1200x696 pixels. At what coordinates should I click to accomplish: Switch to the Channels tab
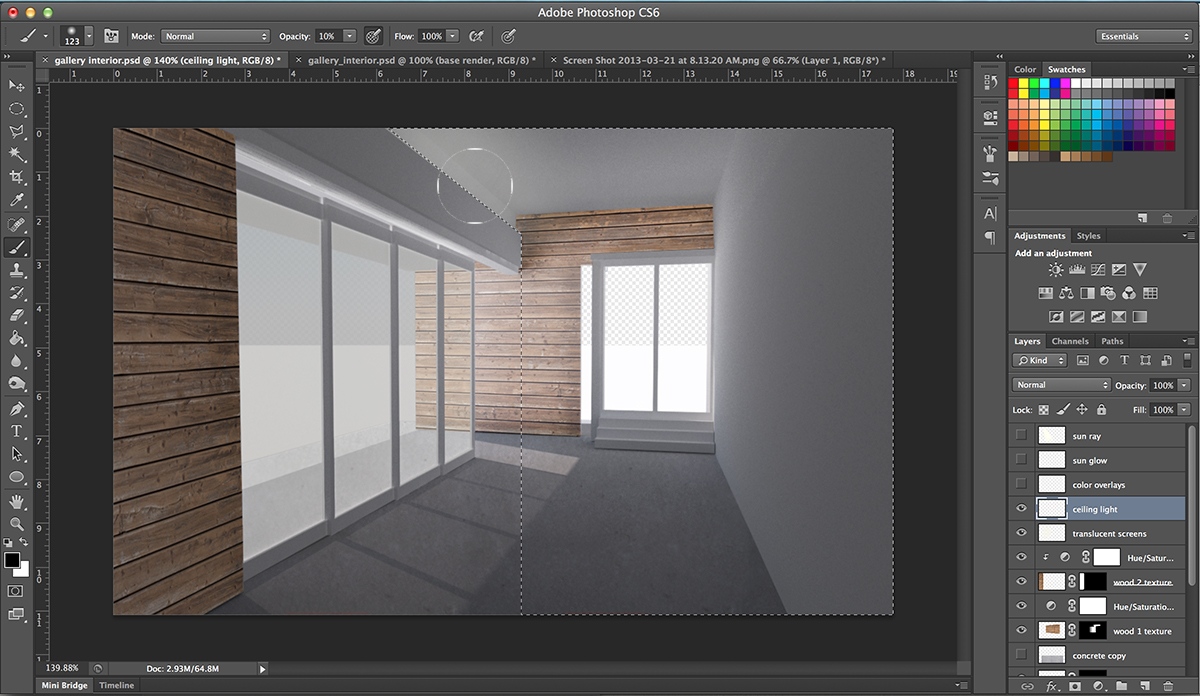(x=1070, y=341)
